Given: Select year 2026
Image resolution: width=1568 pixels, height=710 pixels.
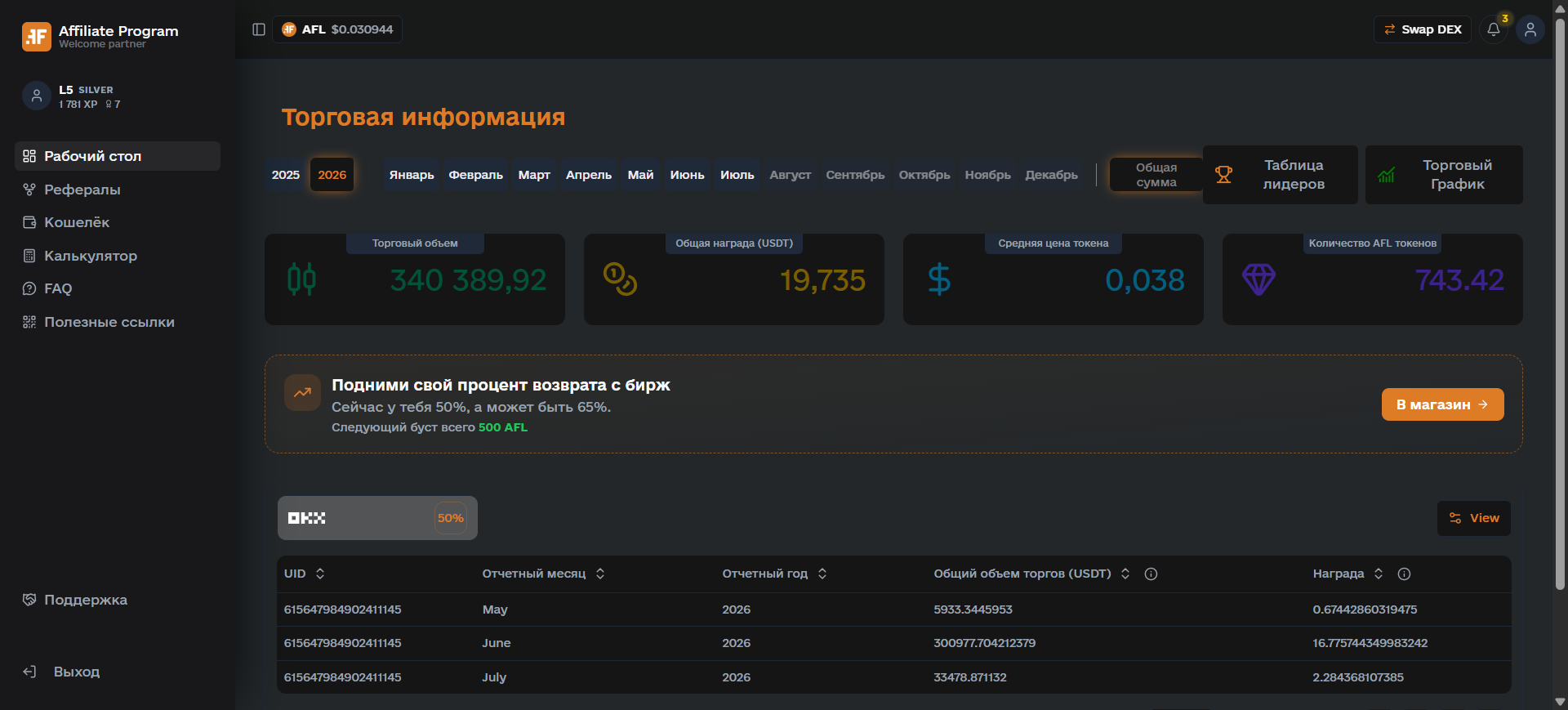Looking at the screenshot, I should [x=332, y=175].
